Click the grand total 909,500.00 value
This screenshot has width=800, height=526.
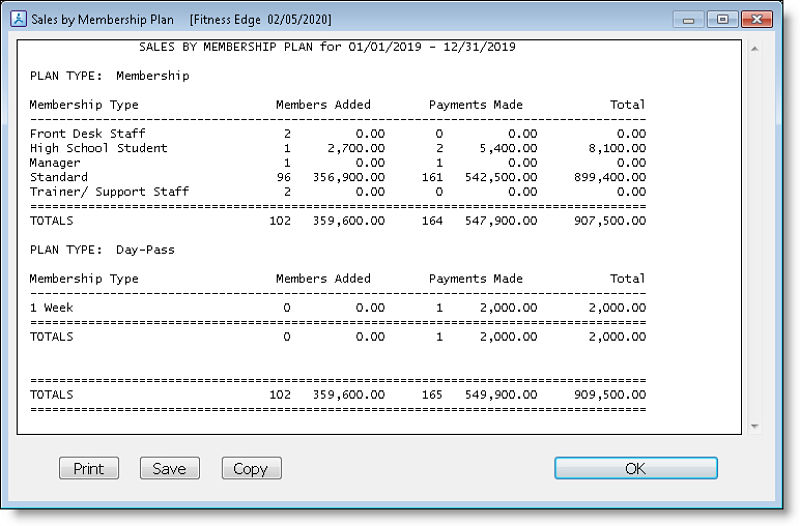pos(610,395)
